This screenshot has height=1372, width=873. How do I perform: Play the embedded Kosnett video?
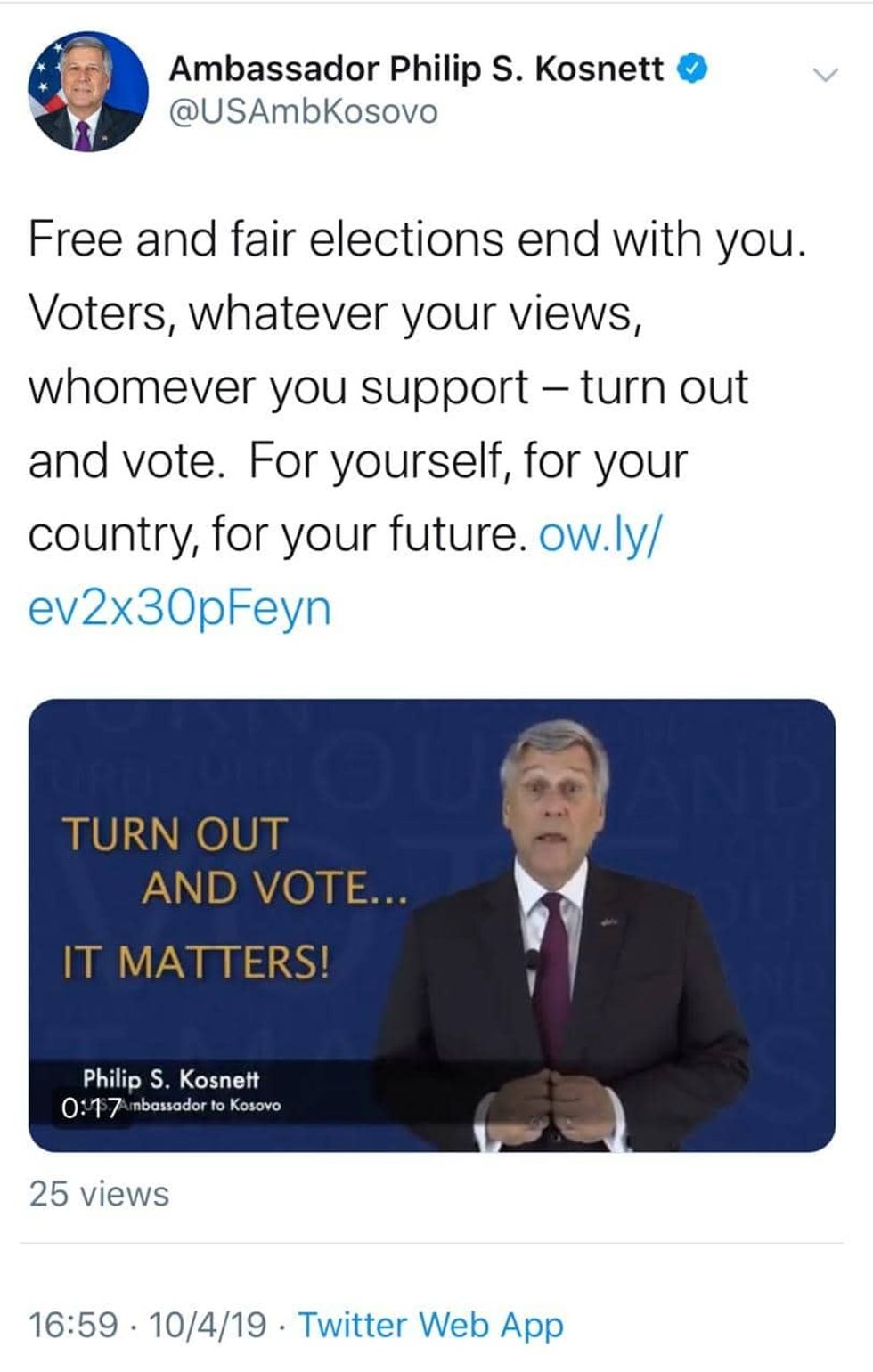pos(432,924)
